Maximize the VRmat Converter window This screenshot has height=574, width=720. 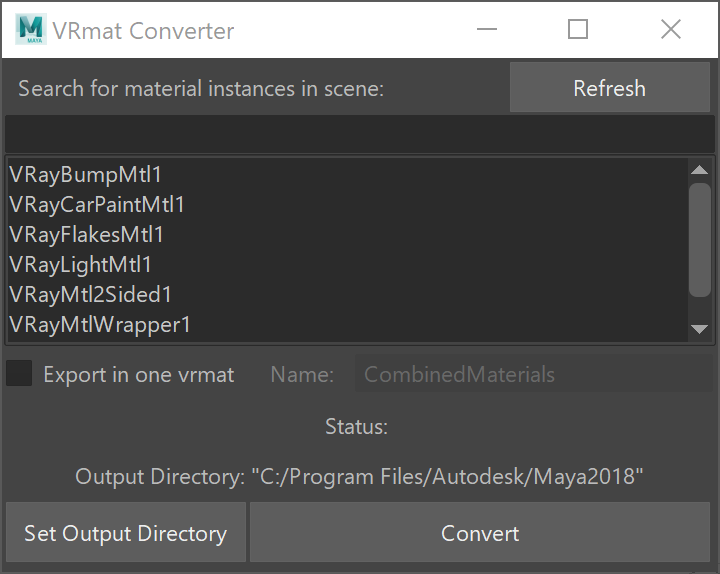(578, 29)
